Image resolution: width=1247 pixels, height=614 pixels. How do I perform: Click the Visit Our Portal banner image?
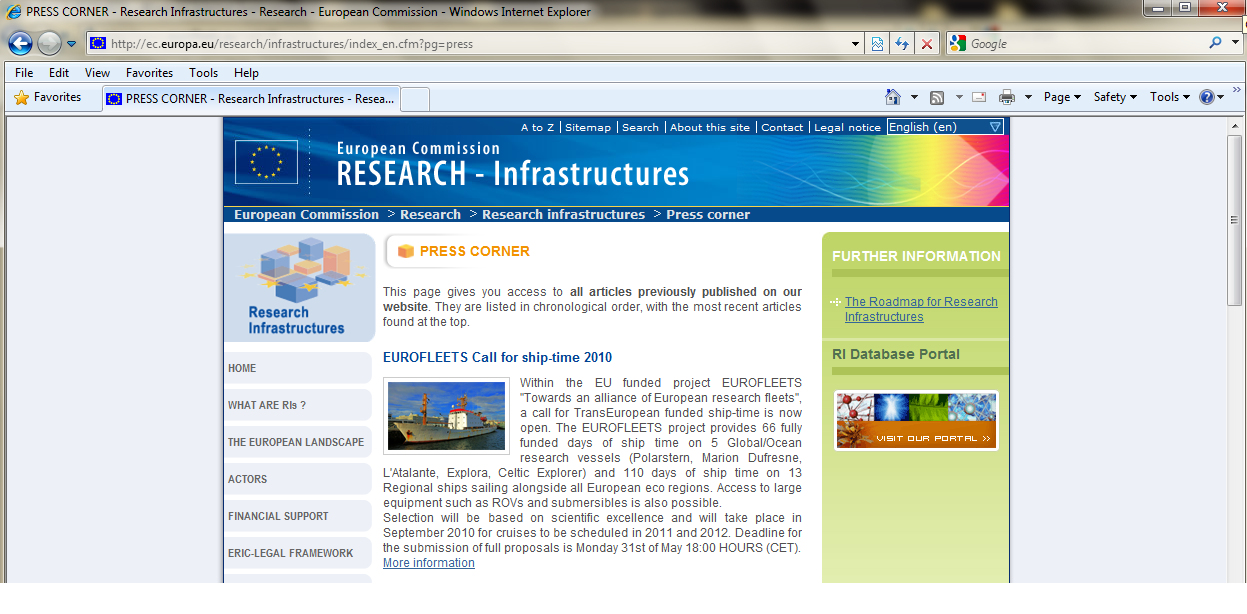[x=916, y=420]
